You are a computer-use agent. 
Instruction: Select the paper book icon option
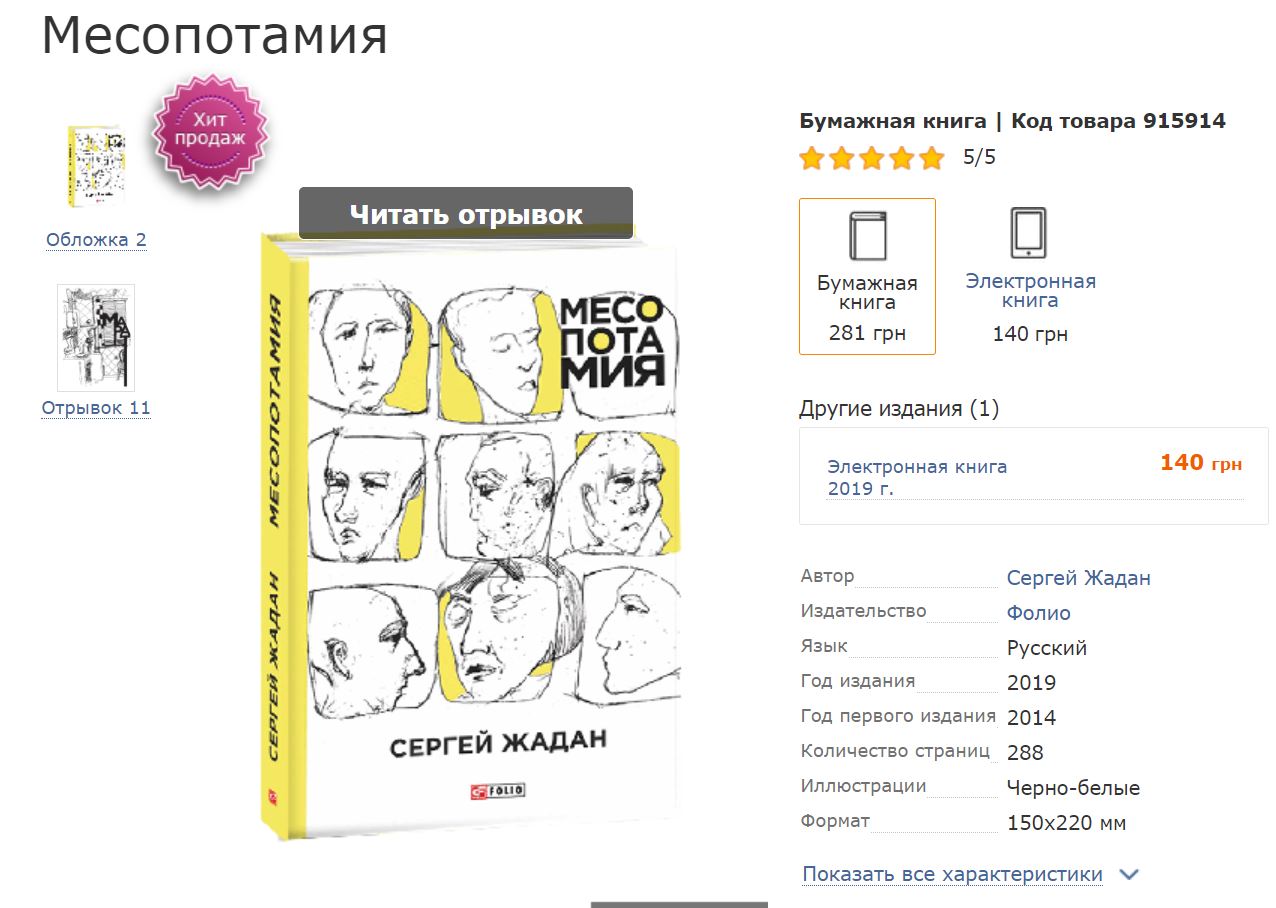pyautogui.click(x=867, y=237)
